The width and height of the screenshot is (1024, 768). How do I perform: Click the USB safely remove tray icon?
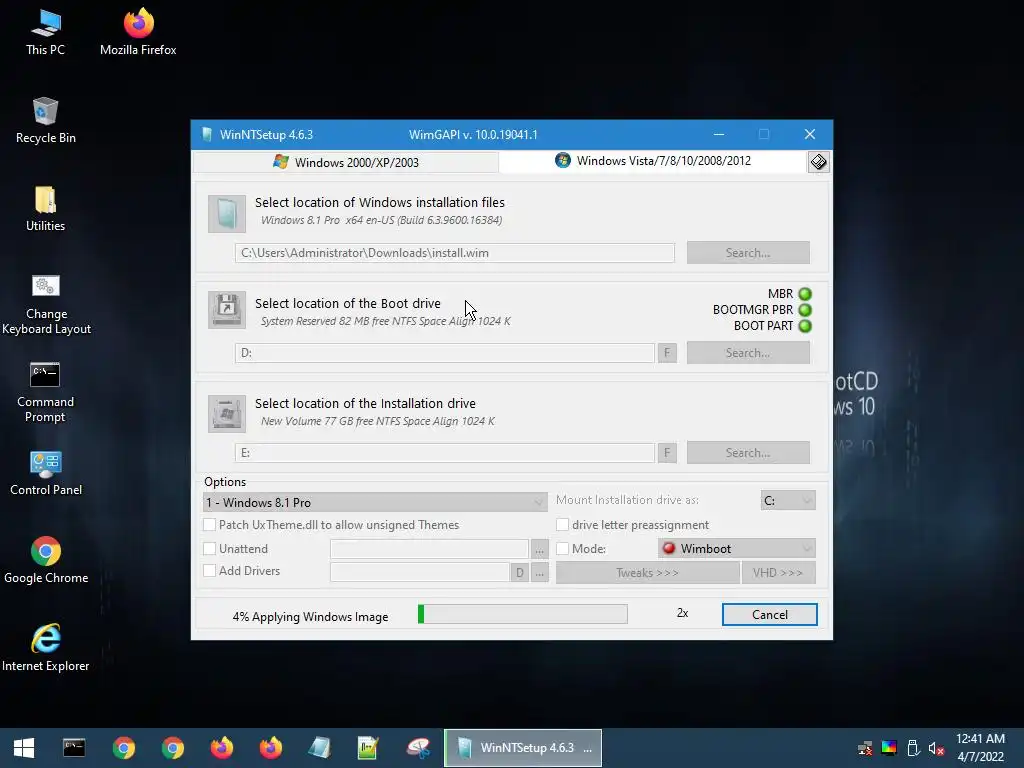coord(913,748)
